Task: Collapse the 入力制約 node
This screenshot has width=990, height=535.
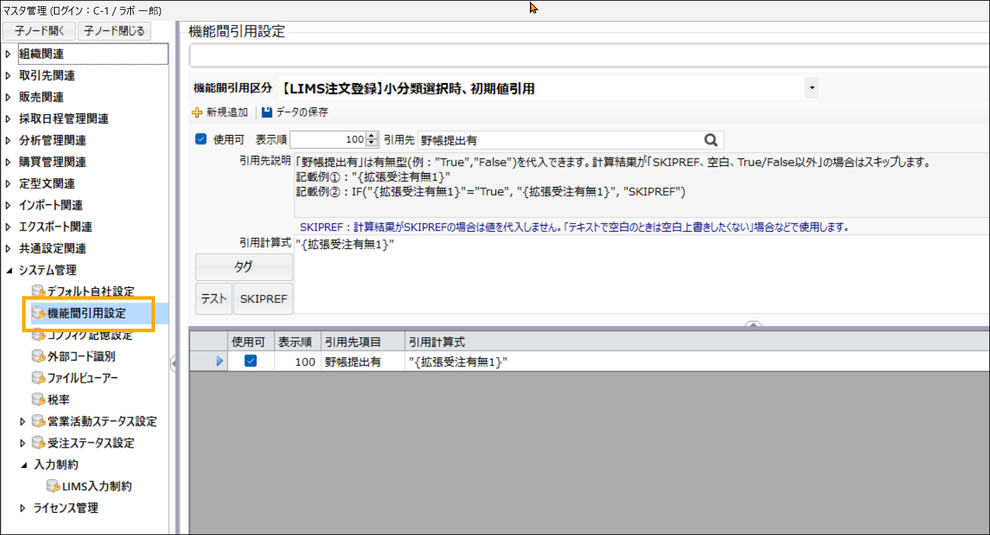Action: [x=23, y=465]
